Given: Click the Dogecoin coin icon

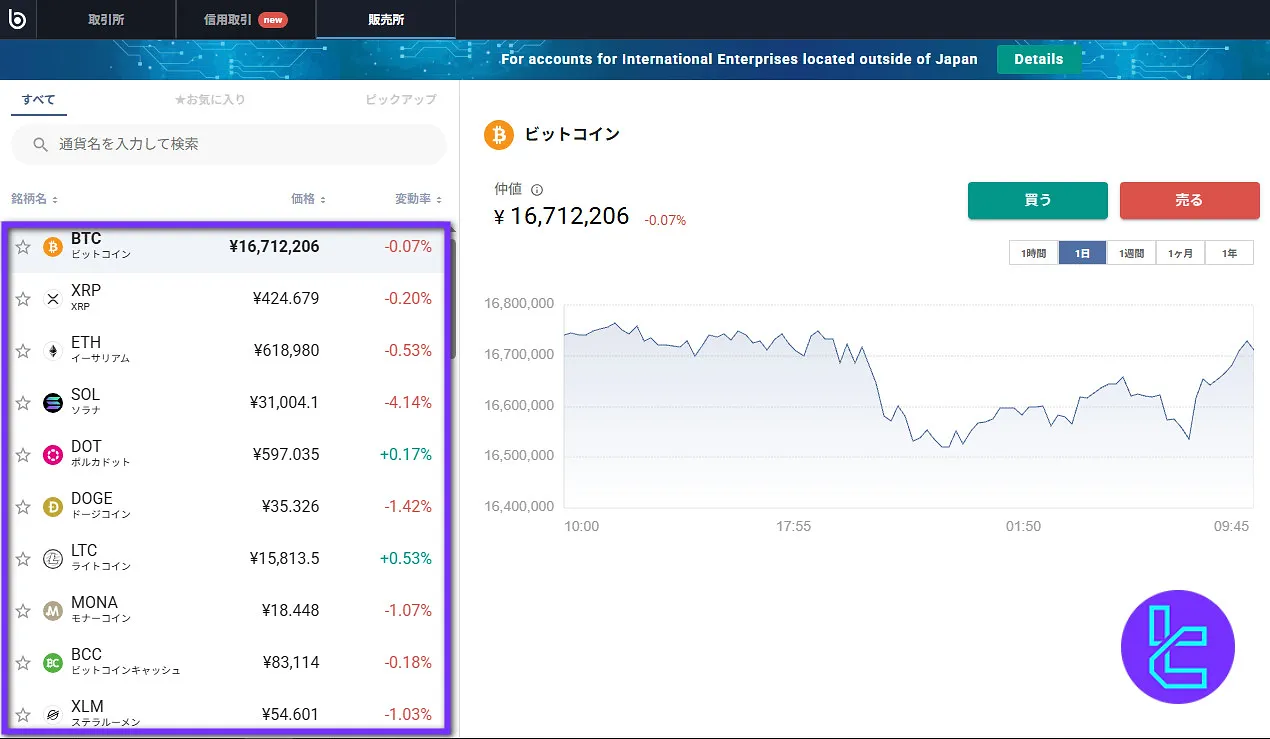Looking at the screenshot, I should coord(53,507).
